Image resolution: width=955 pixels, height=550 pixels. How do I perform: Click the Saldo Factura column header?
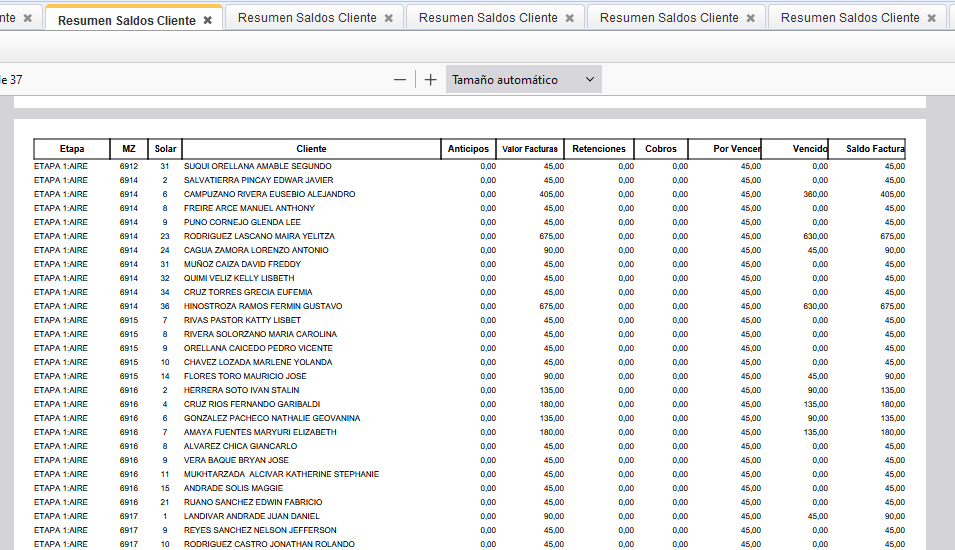[x=874, y=149]
